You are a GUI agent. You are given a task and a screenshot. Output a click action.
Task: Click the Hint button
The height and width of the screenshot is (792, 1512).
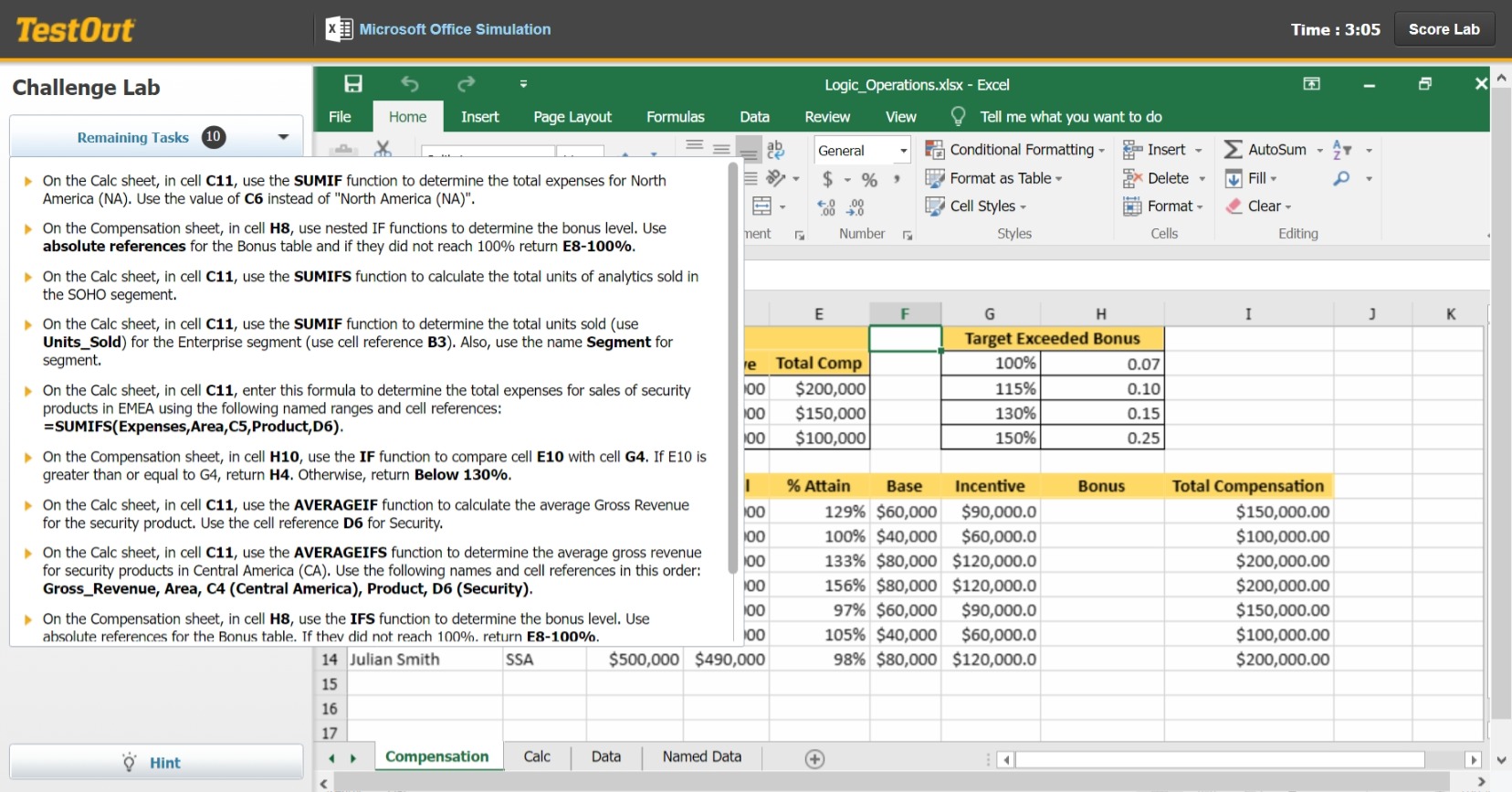click(x=156, y=763)
